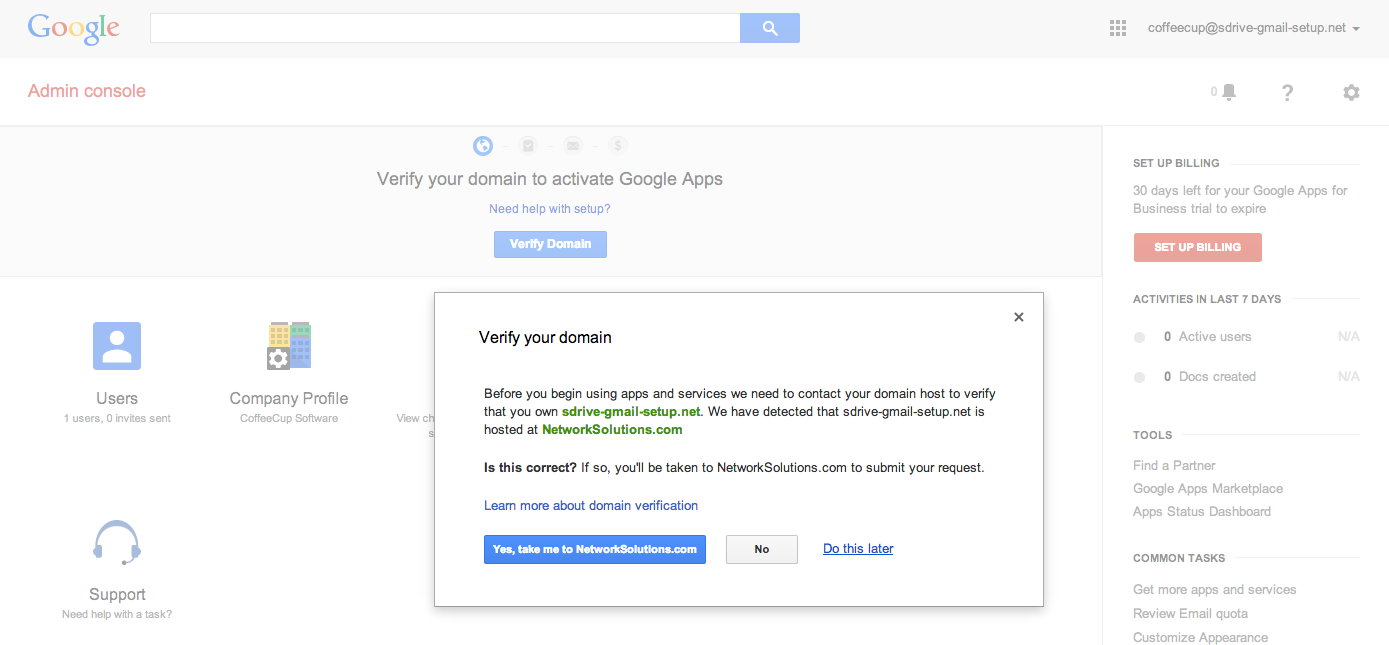This screenshot has height=645, width=1389.
Task: Open the Find a Partner link
Action: click(1174, 465)
